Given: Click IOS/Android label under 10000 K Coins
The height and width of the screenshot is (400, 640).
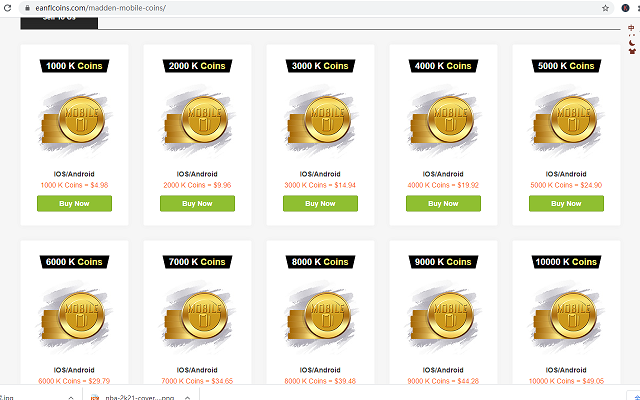Looking at the screenshot, I should (566, 370).
